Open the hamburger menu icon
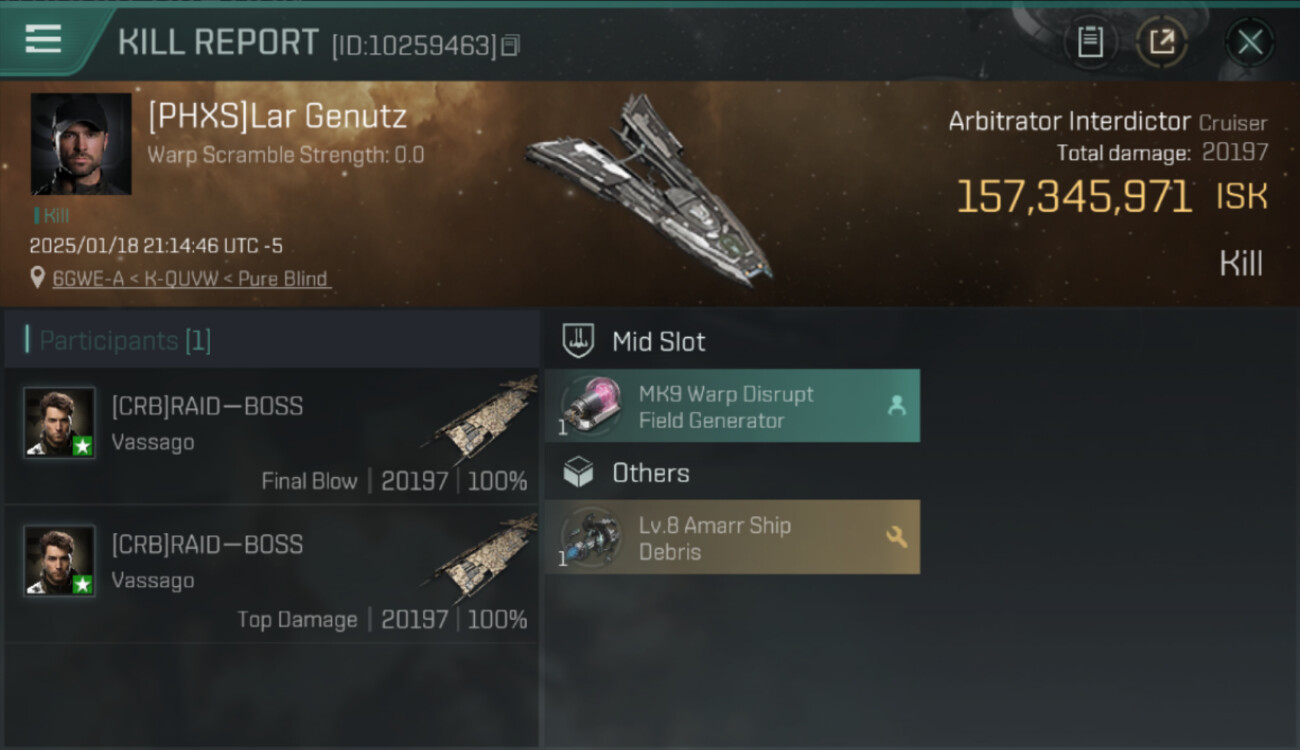 43,39
